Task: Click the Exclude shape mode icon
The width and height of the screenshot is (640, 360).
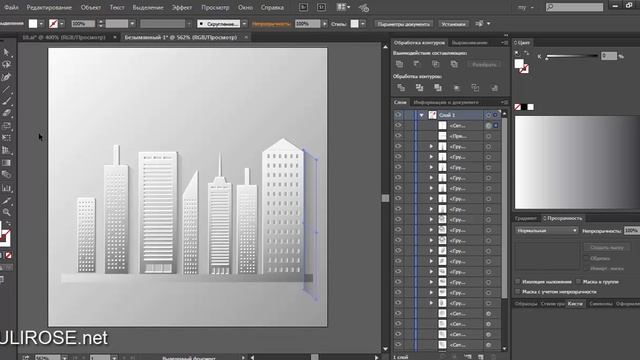Action: [454, 64]
